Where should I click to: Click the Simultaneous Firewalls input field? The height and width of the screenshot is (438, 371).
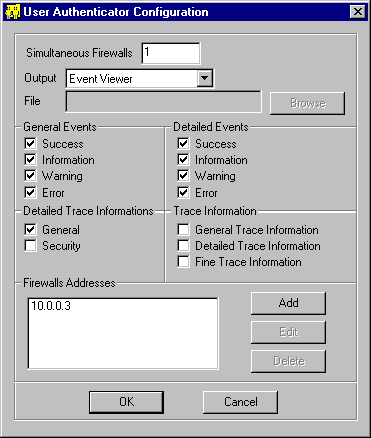point(171,53)
